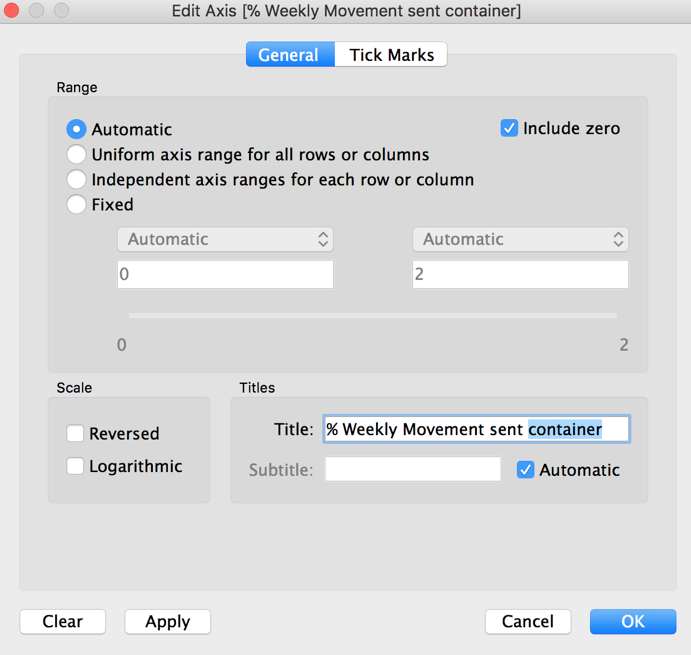The width and height of the screenshot is (691, 655).
Task: Confirm with the OK button
Action: click(633, 622)
